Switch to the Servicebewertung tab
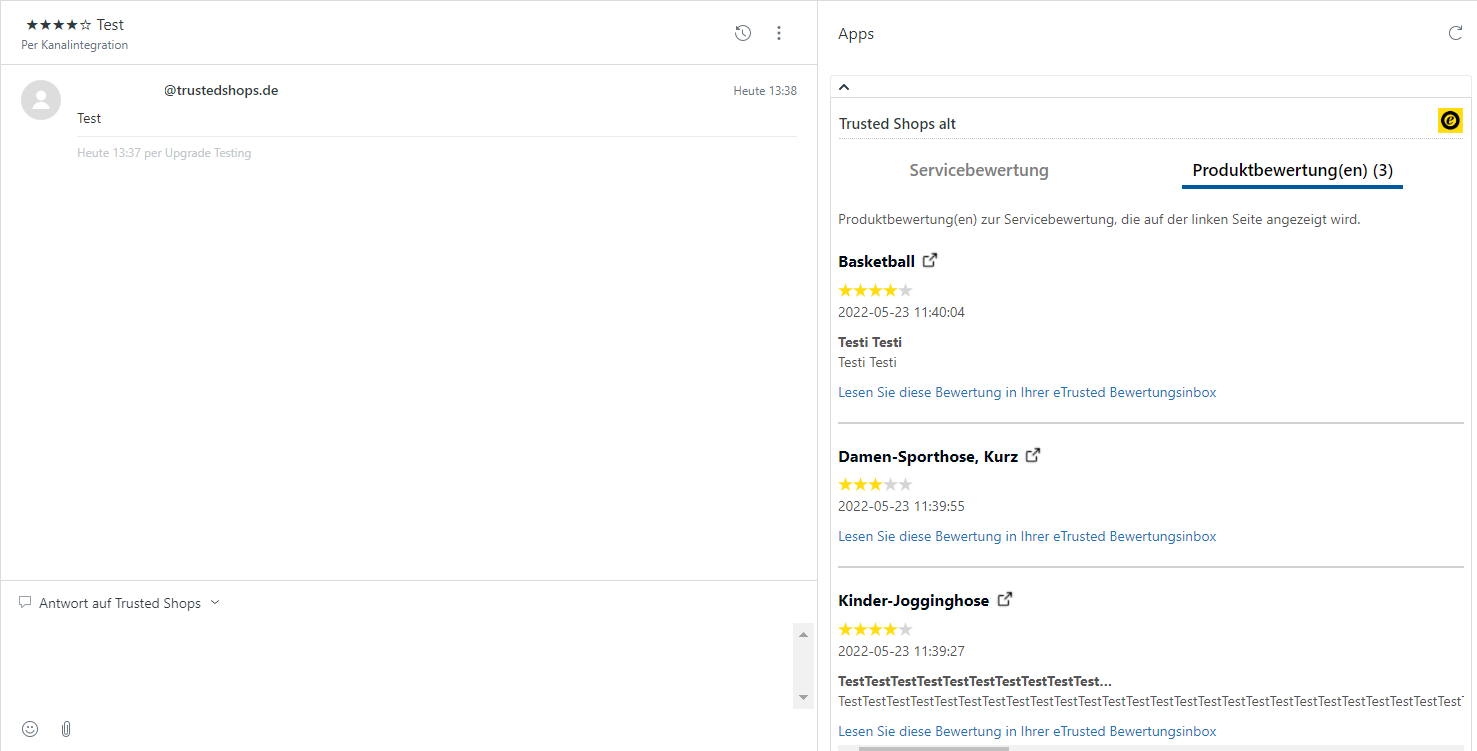The image size is (1477, 751). (x=978, y=170)
